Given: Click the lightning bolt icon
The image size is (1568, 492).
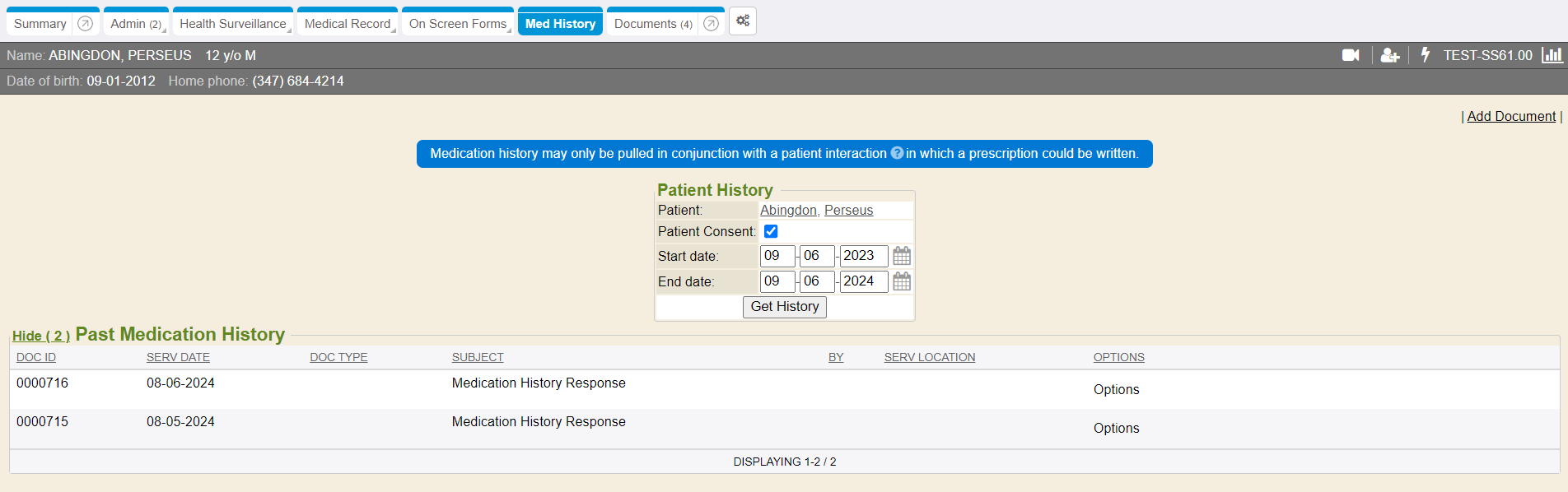Looking at the screenshot, I should 1425,55.
